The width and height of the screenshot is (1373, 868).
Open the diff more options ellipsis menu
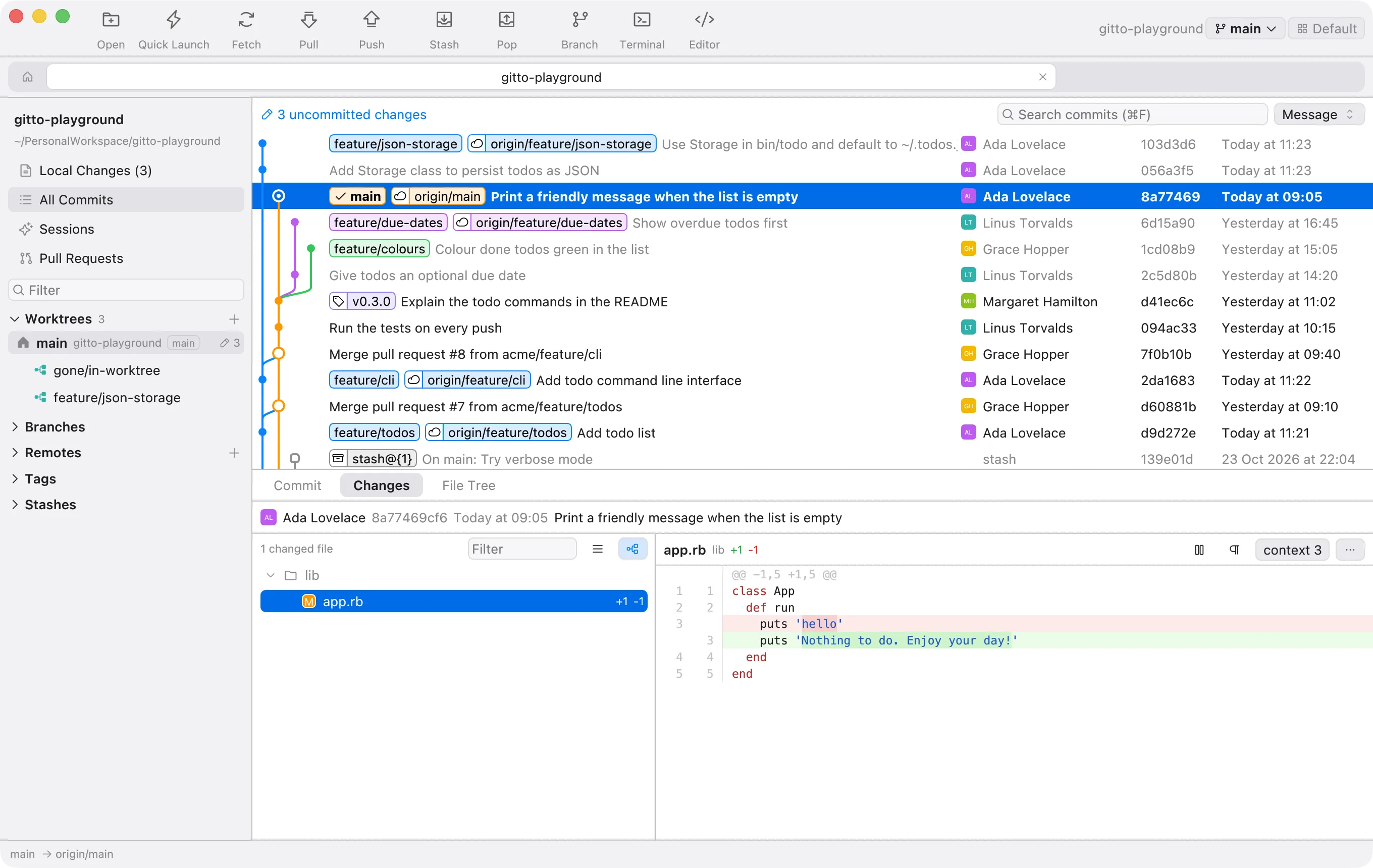1350,550
